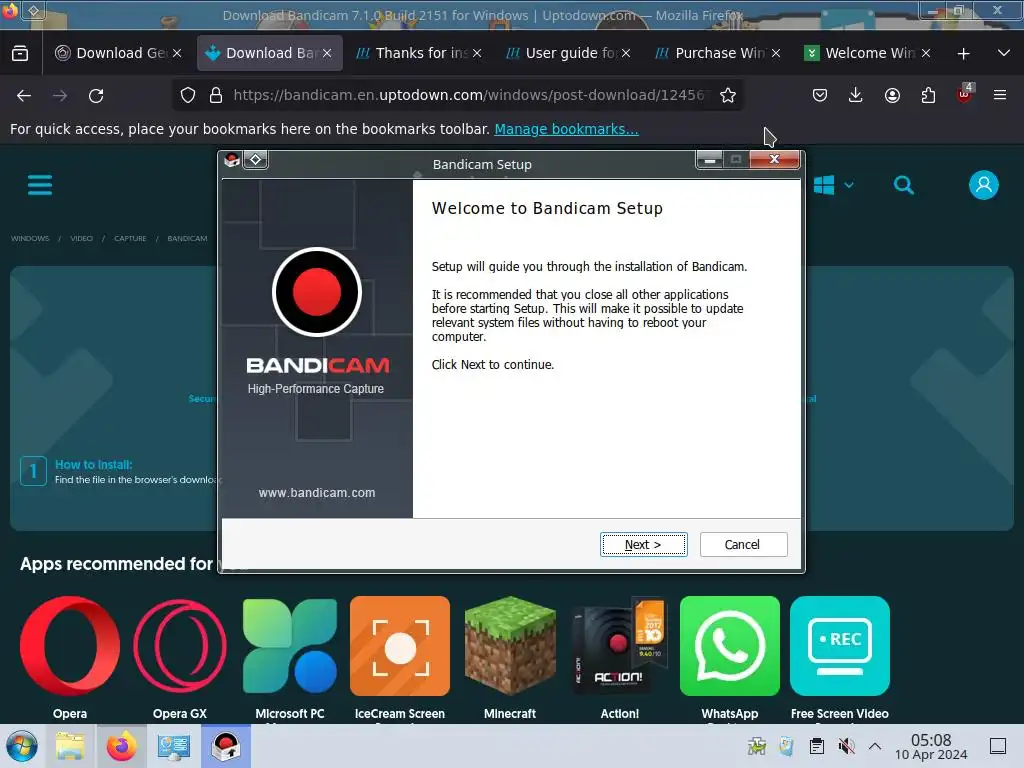
Task: Open Firefox application hamburger menu
Action: (x=1000, y=95)
